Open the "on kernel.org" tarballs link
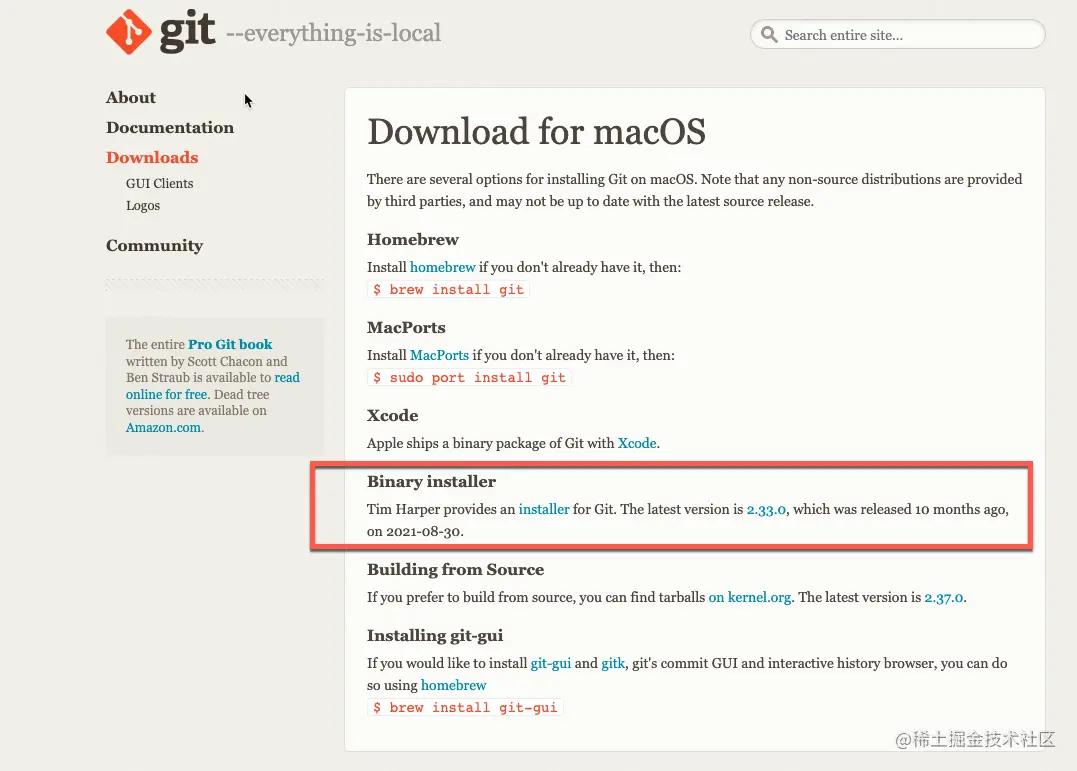Image resolution: width=1077 pixels, height=771 pixels. point(749,597)
